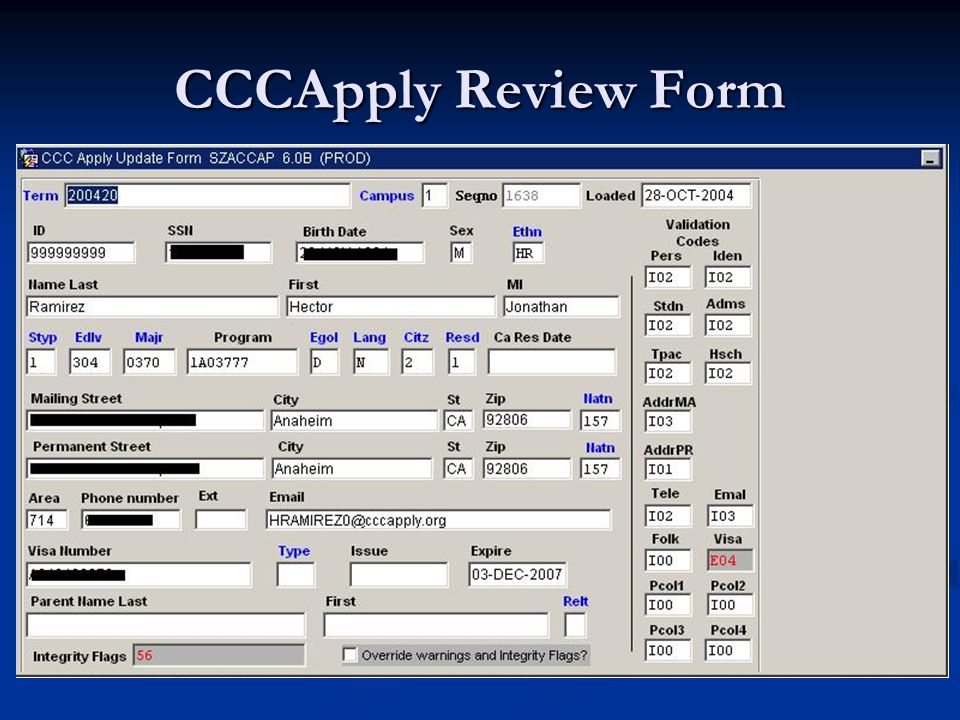Click the mailing Zip field 92806
960x720 pixels.
(x=527, y=420)
